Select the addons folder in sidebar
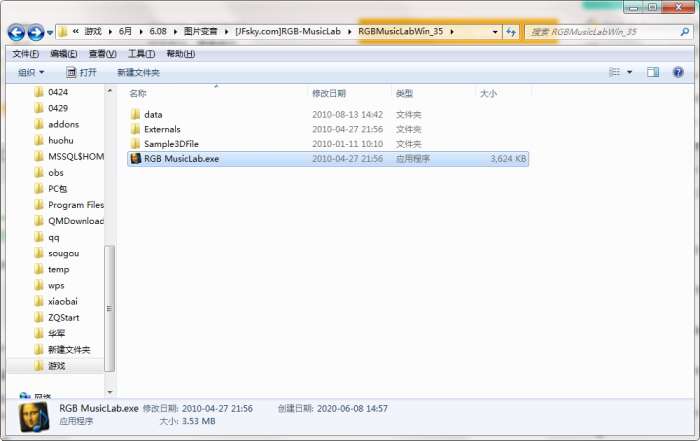This screenshot has width=700, height=441. [63, 125]
